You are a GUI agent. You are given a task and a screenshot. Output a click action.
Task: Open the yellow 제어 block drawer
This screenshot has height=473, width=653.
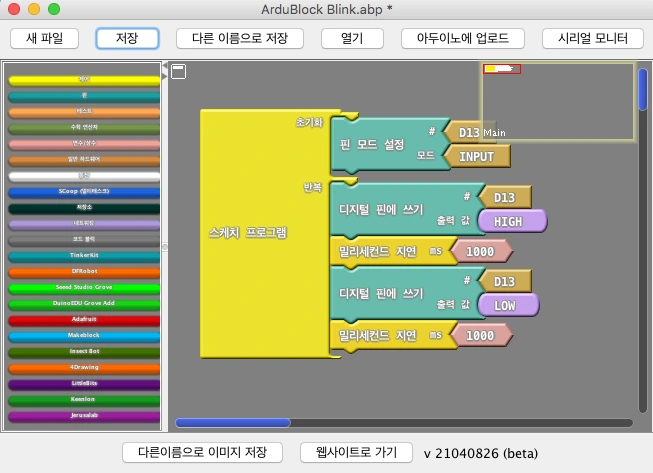click(84, 80)
